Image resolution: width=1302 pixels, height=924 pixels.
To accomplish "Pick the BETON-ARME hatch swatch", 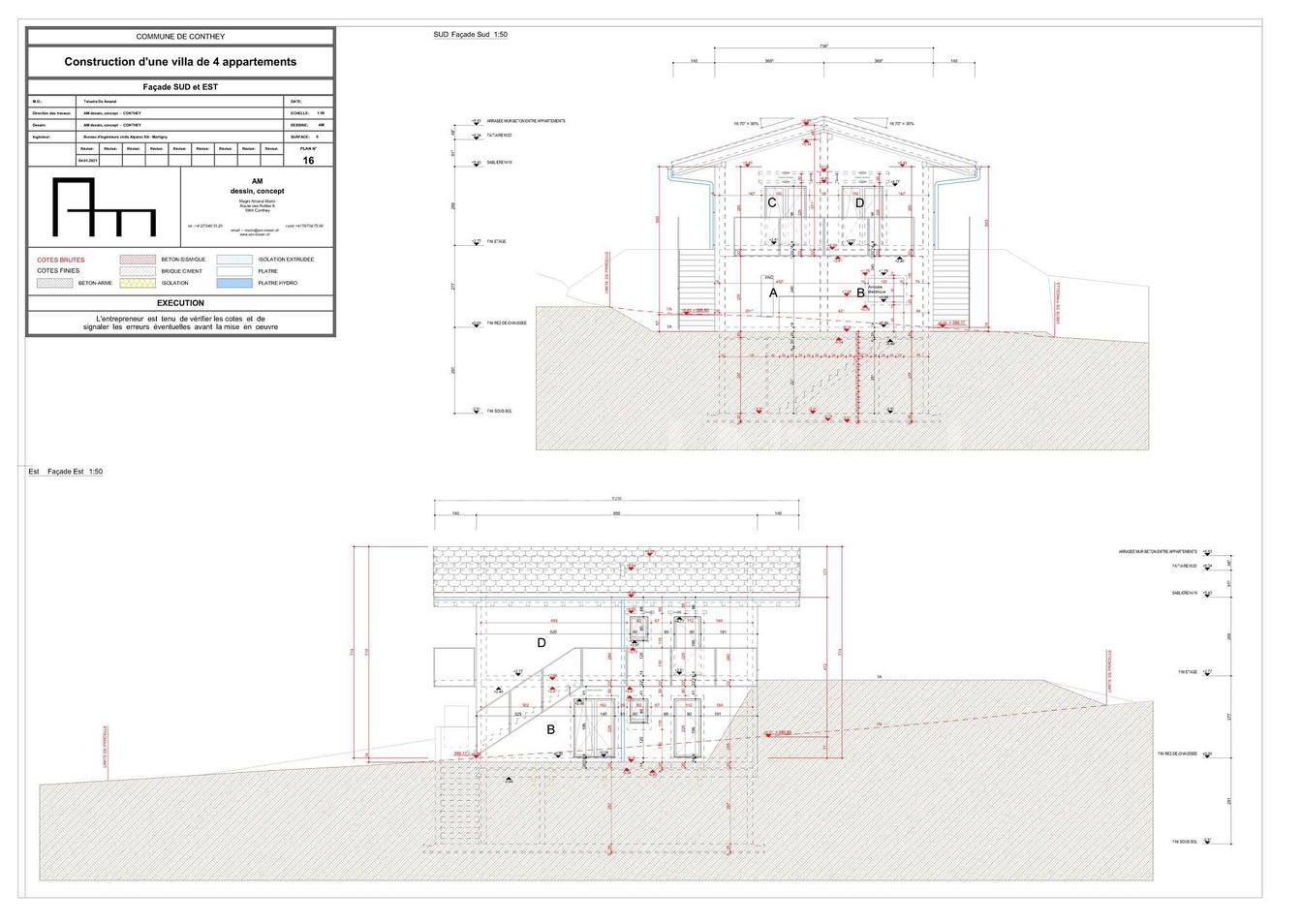I will pos(54,283).
